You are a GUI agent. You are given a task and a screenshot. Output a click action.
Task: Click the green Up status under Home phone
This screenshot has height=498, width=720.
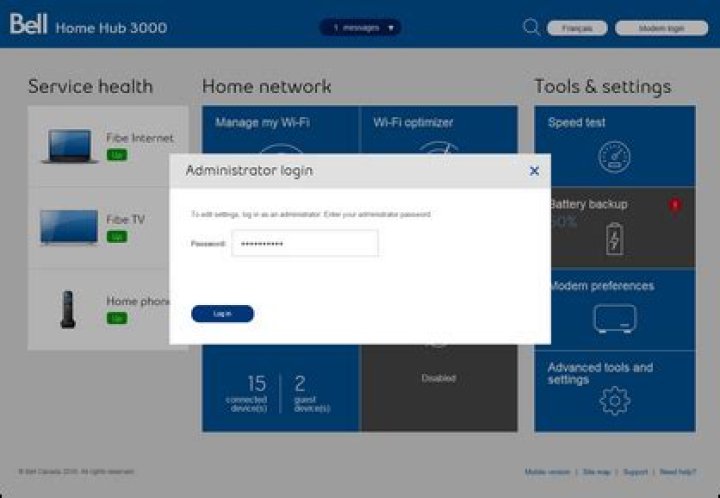117,318
